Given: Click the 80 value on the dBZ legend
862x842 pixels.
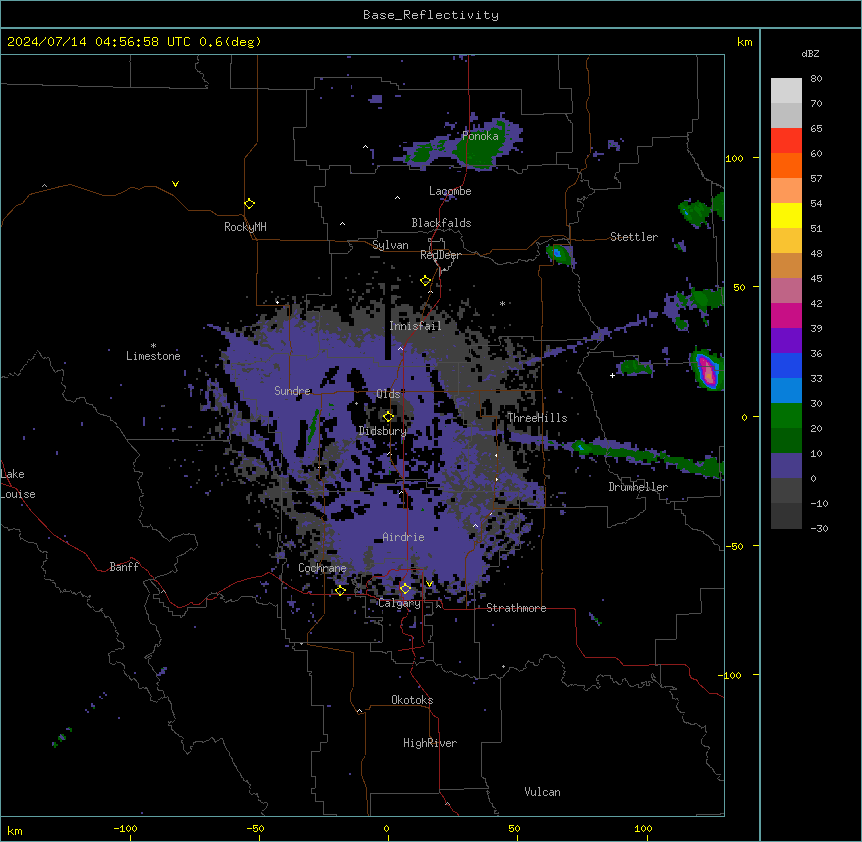Looking at the screenshot, I should pyautogui.click(x=816, y=79).
